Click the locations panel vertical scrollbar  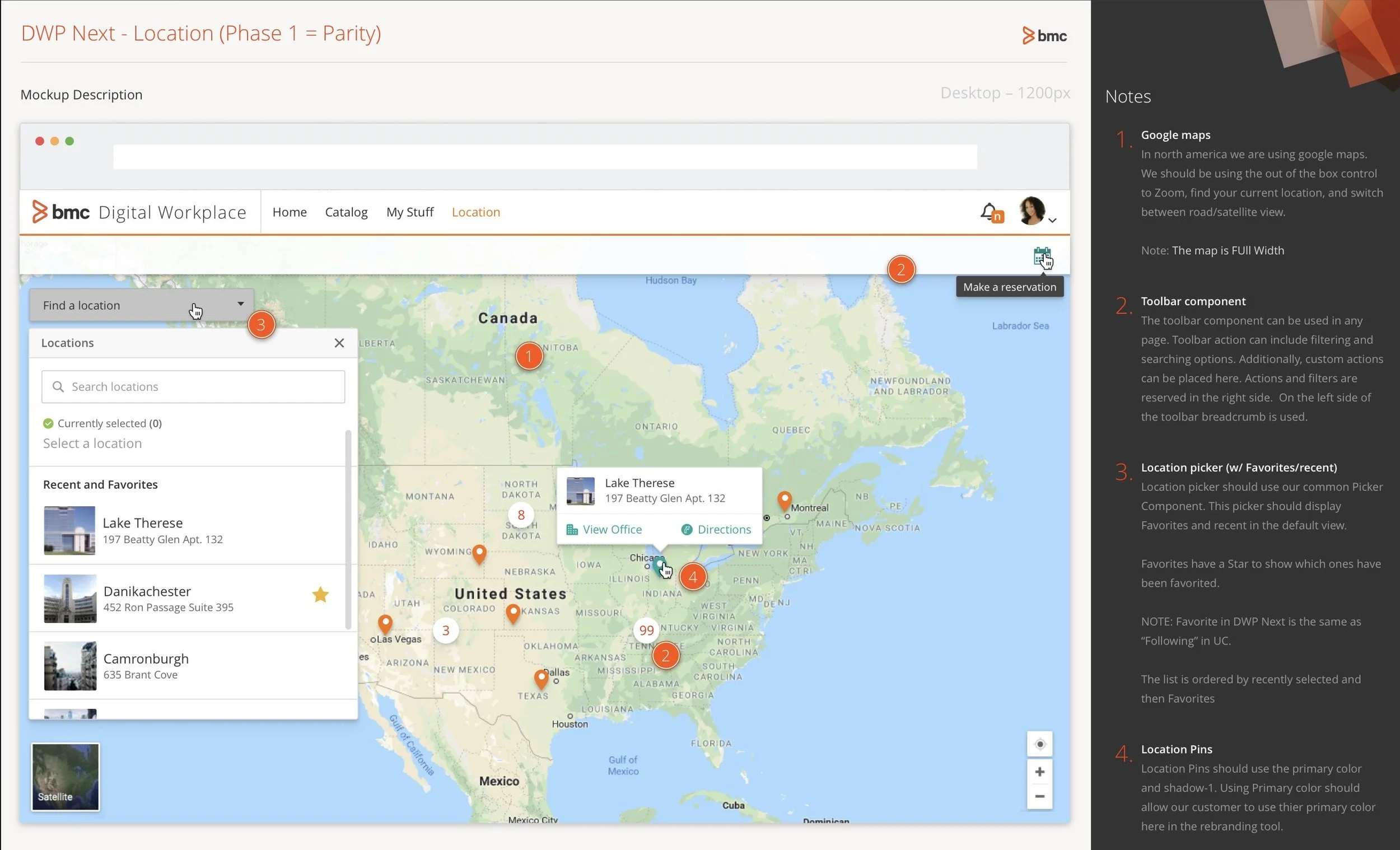tap(348, 529)
